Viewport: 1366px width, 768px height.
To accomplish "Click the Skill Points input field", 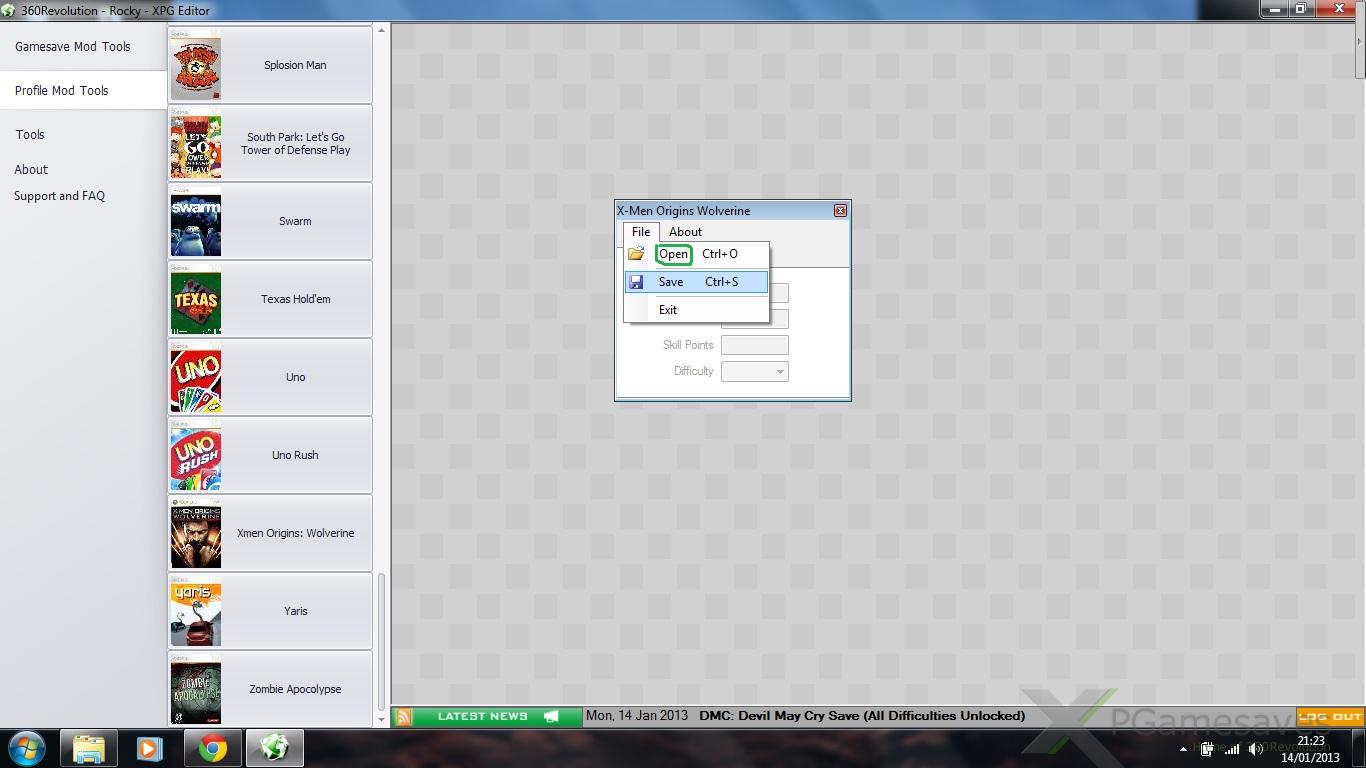I will pyautogui.click(x=754, y=345).
